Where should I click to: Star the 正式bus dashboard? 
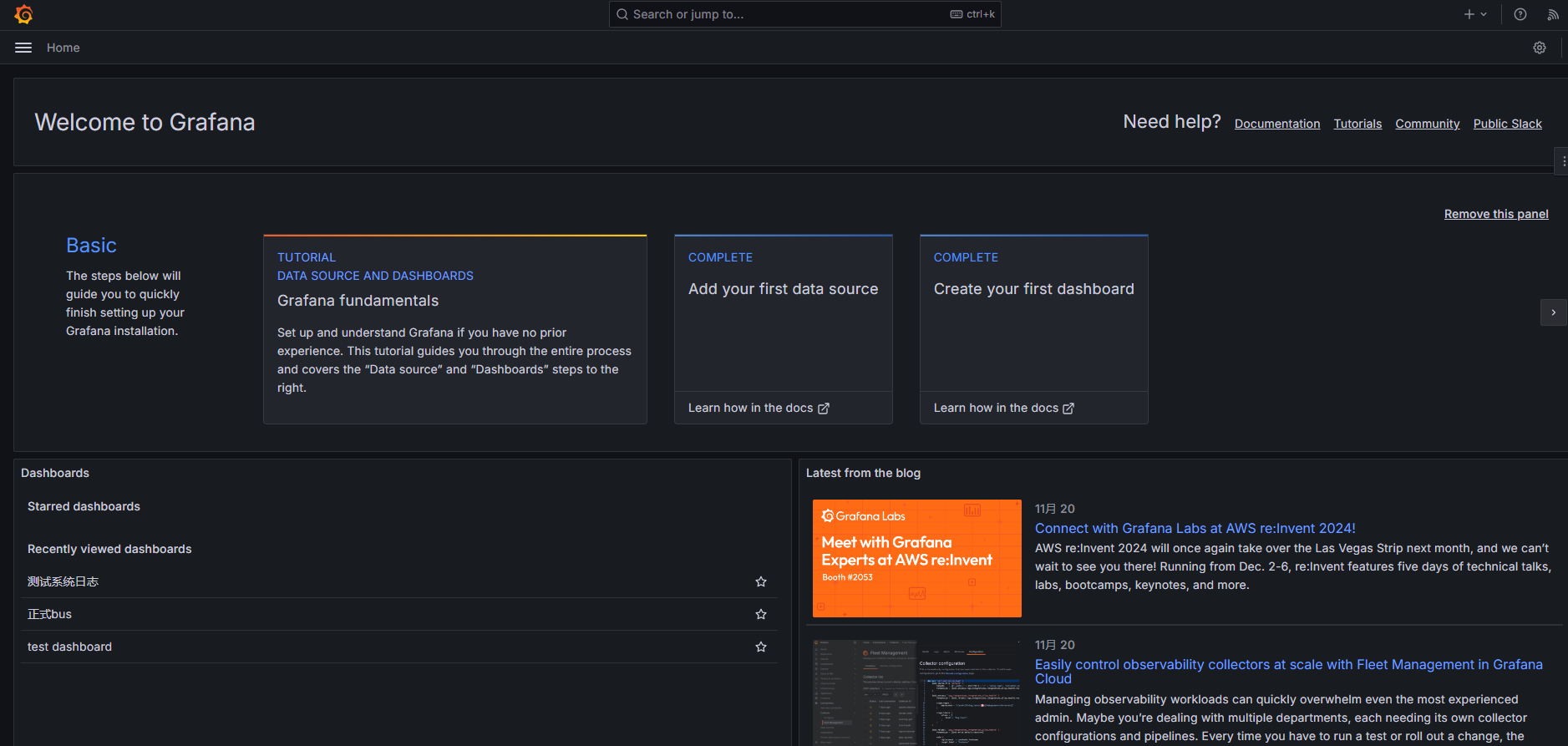point(761,614)
